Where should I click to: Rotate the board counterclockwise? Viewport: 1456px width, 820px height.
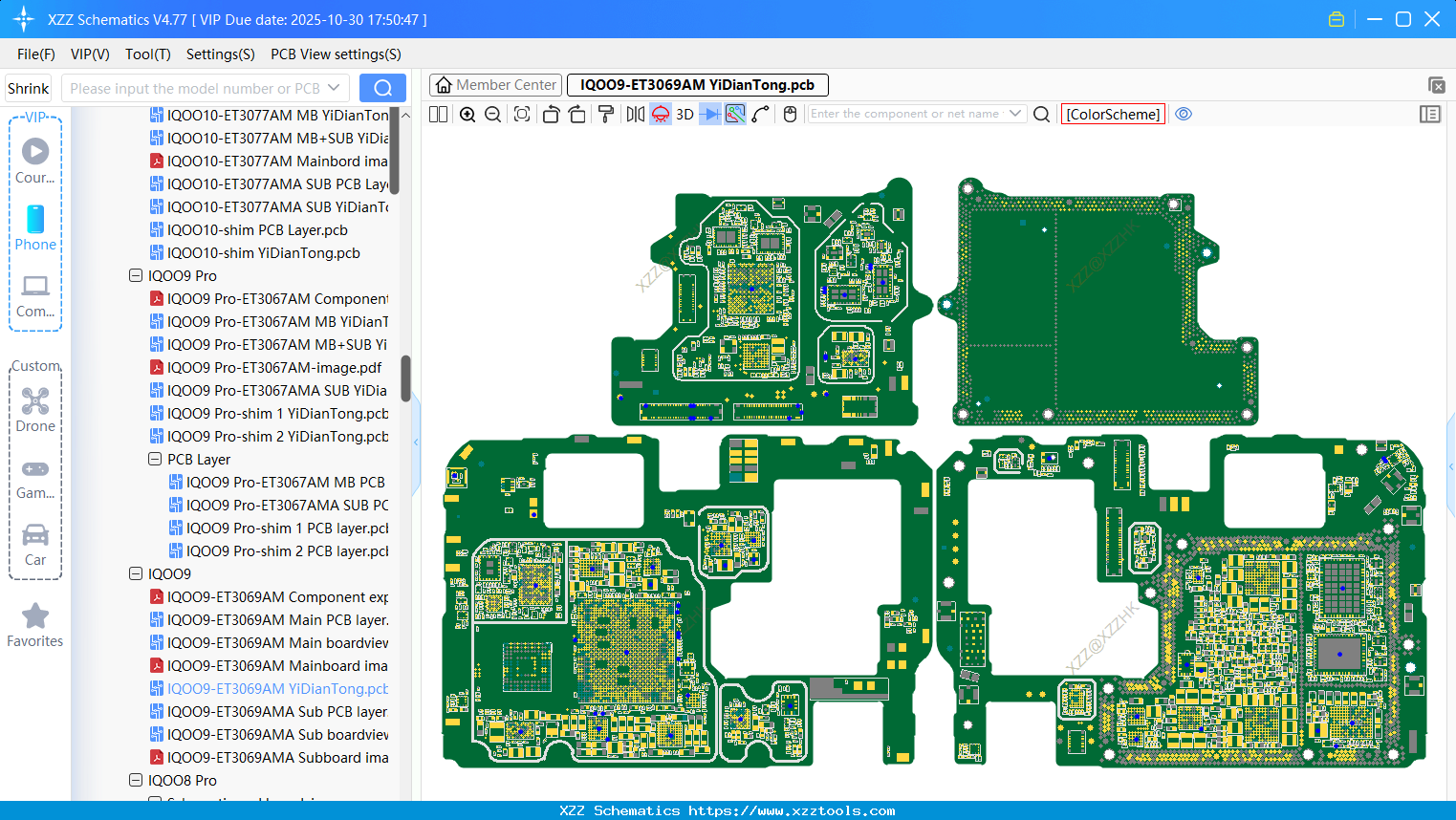551,114
